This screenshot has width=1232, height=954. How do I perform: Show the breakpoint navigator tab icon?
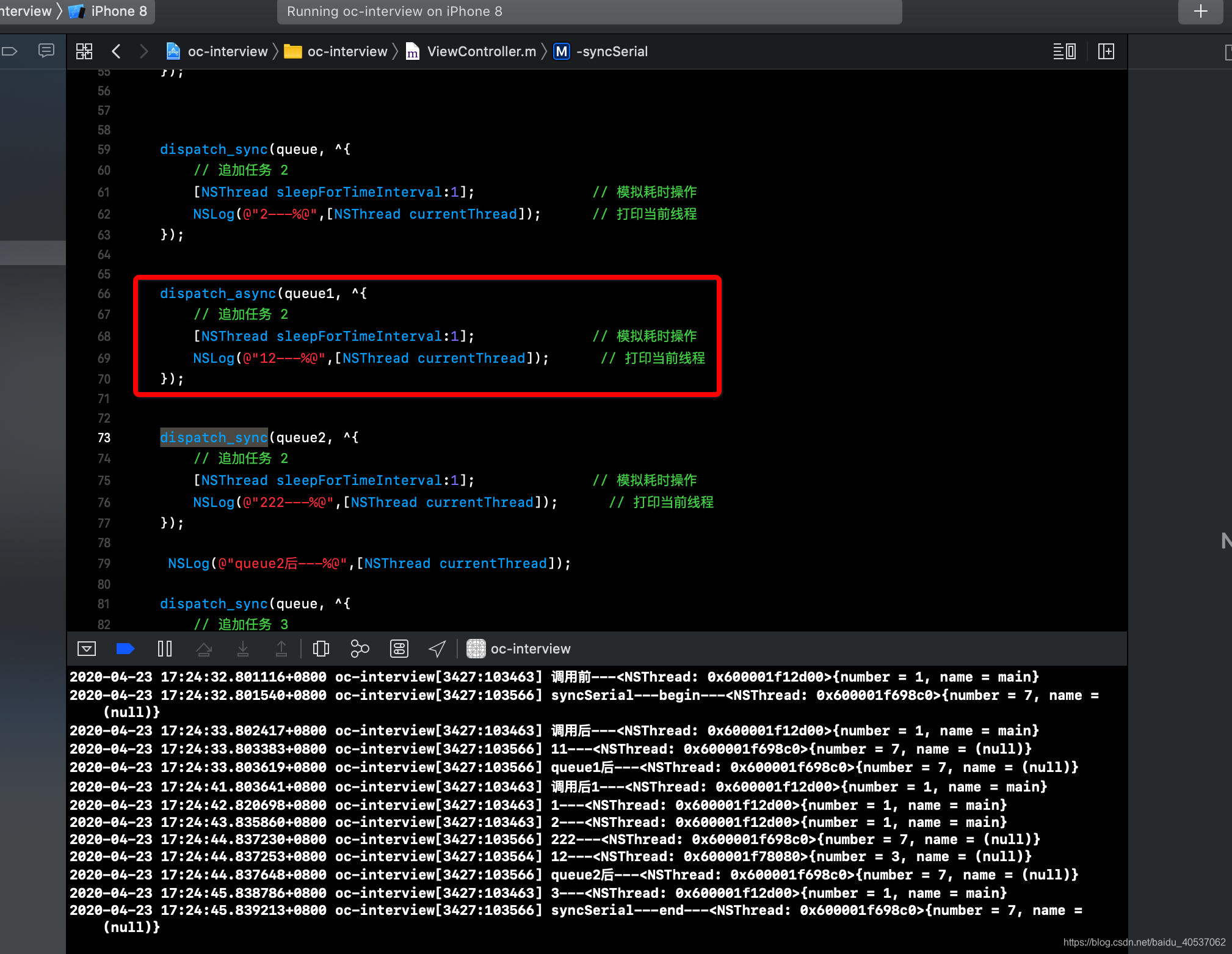pyautogui.click(x=9, y=51)
